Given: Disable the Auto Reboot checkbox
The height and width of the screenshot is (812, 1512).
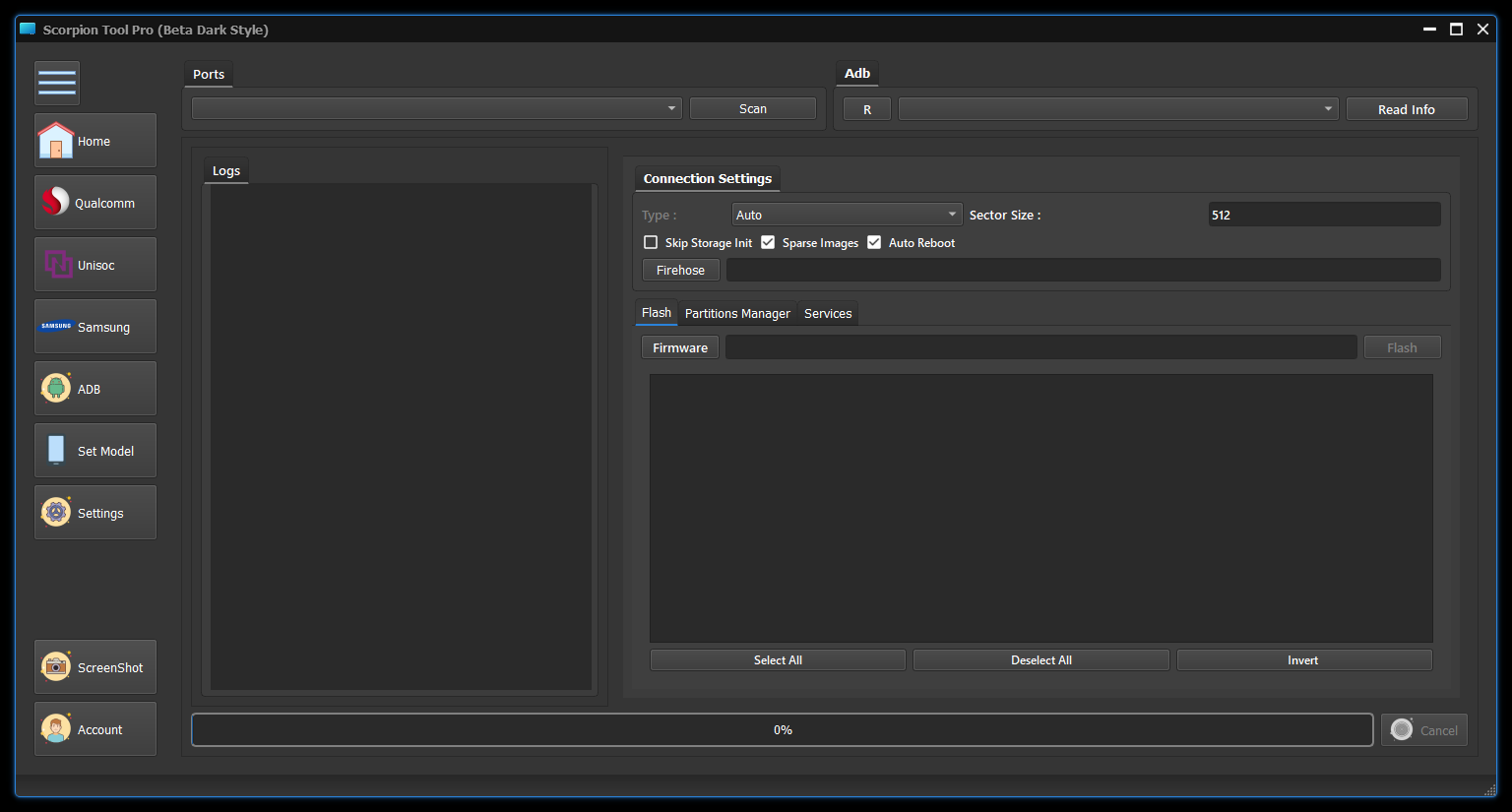Looking at the screenshot, I should (874, 242).
